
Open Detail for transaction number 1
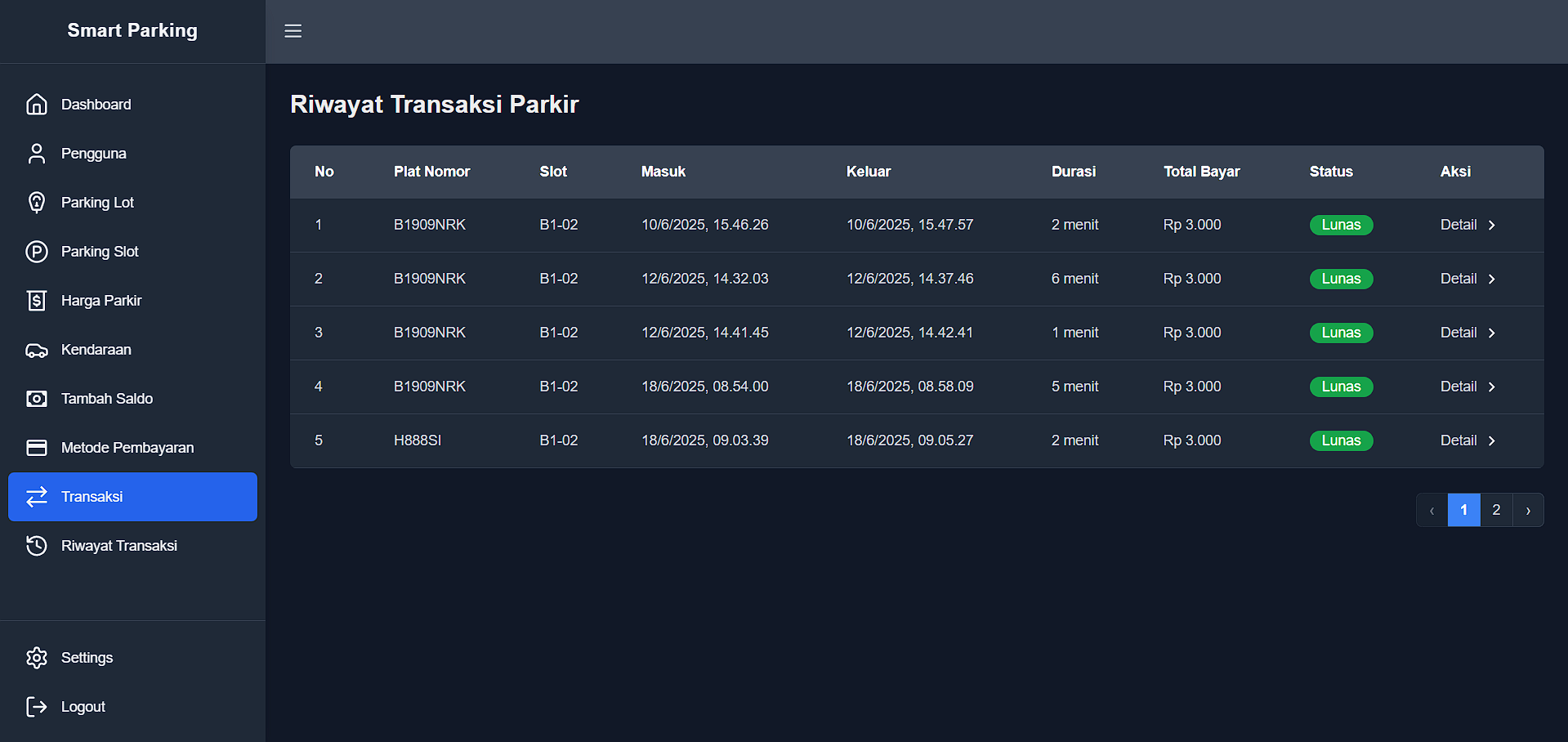click(x=1467, y=225)
